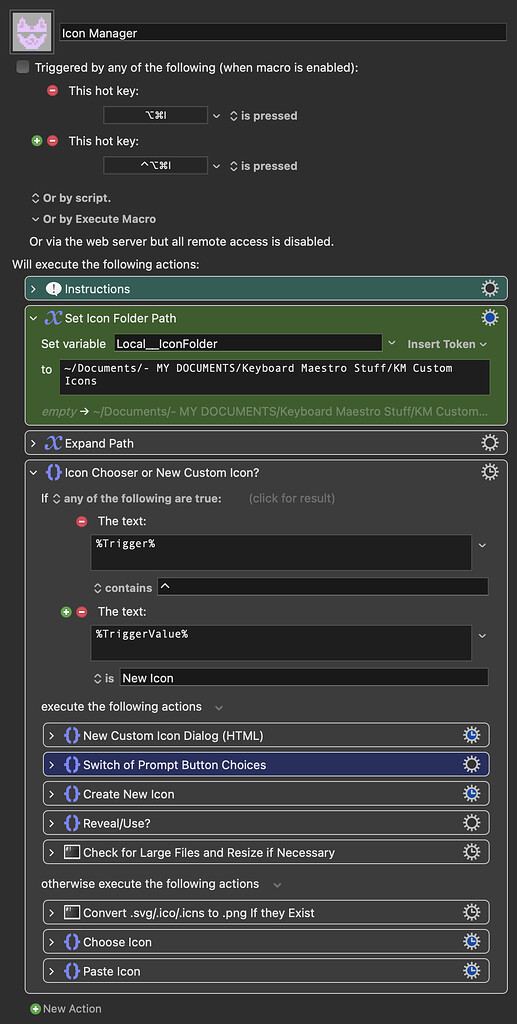Click the ⌃⌥⌘I hot key field
This screenshot has height=1024, width=517.
click(155, 166)
